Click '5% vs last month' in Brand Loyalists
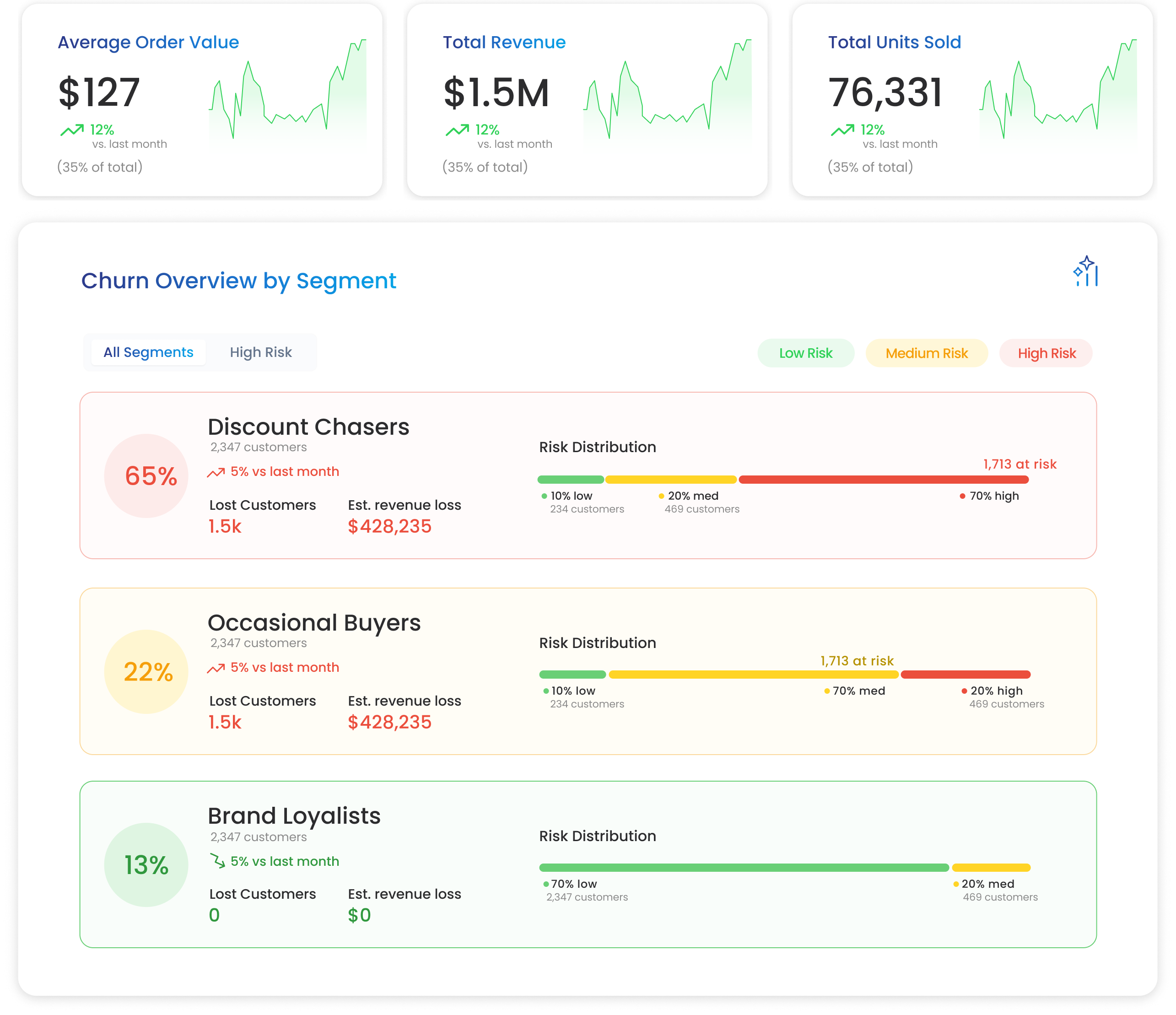This screenshot has height=1015, width=1176. pos(284,861)
